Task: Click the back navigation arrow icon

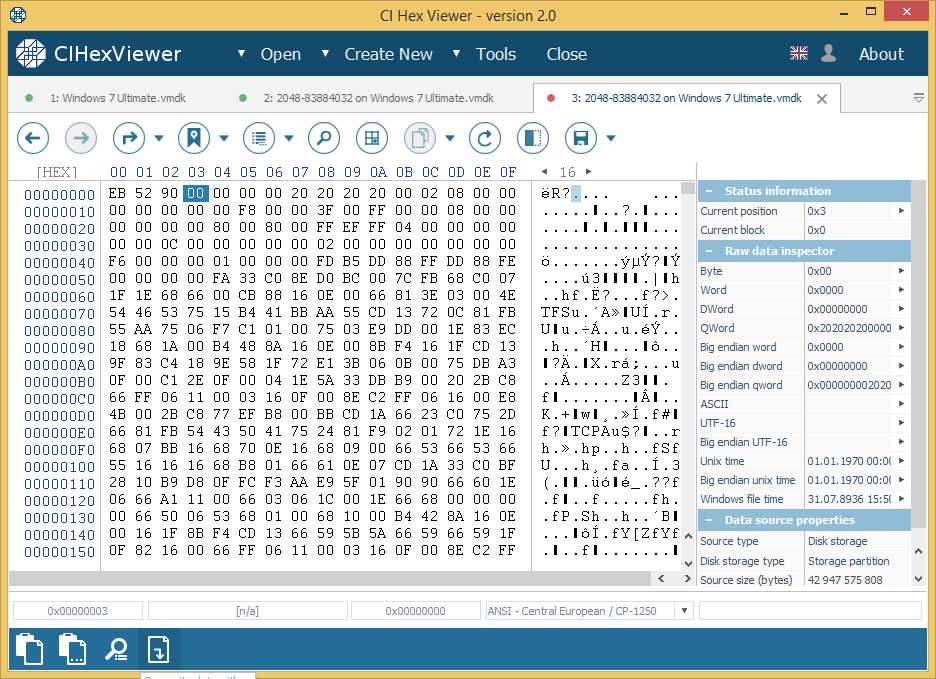Action: 33,138
